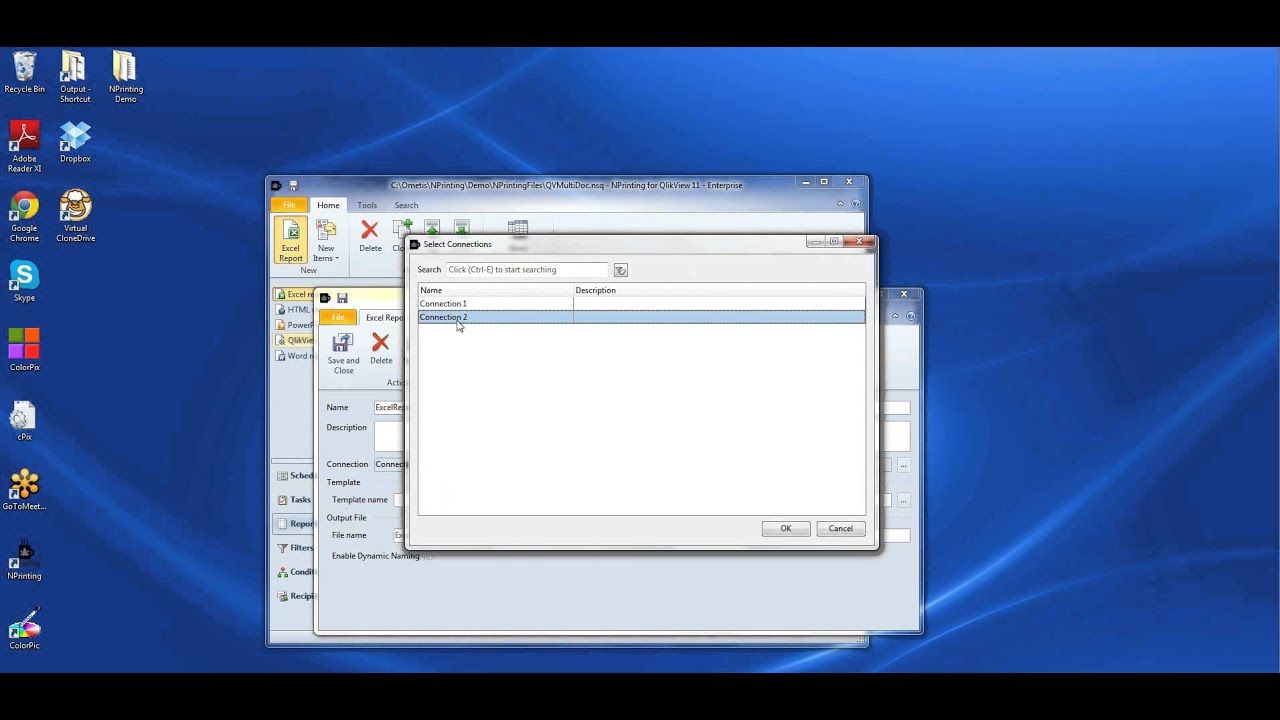Screen dimensions: 1280x720
Task: Launch ColorPic desktop icon
Action: 24,629
